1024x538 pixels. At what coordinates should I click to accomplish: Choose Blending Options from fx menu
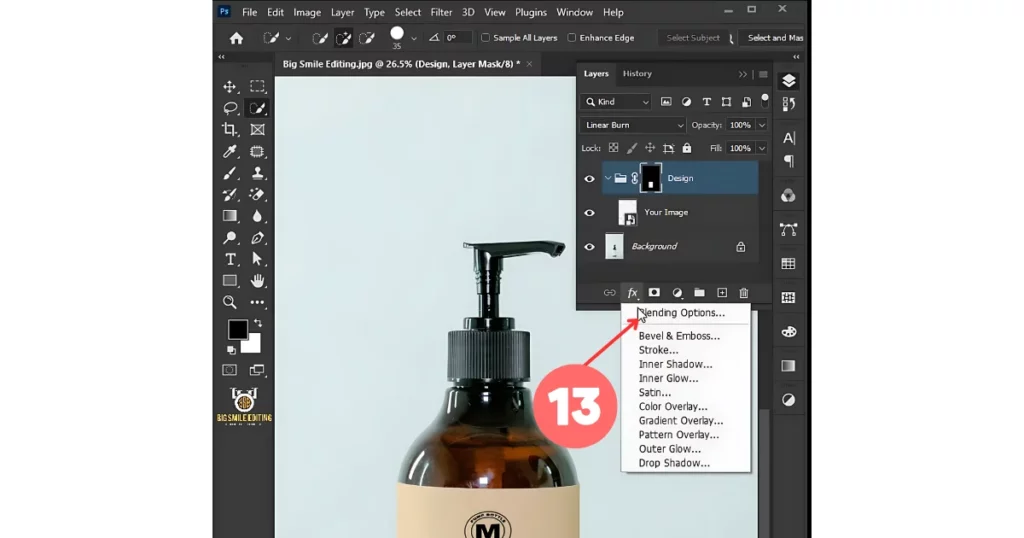(x=681, y=313)
